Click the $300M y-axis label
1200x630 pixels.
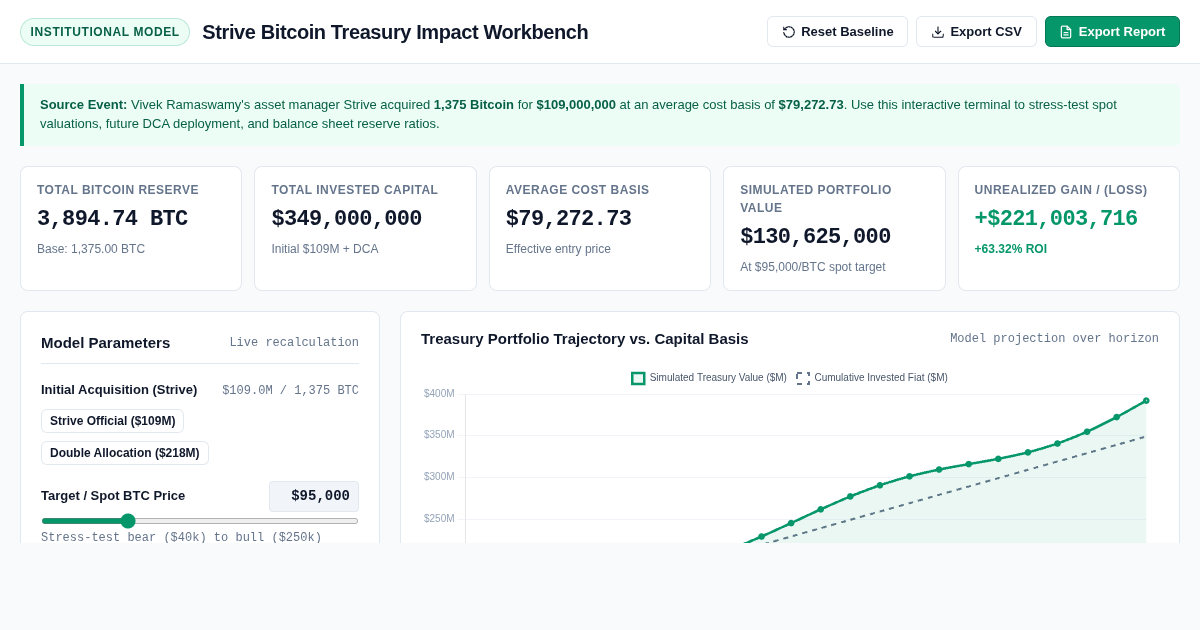[439, 477]
